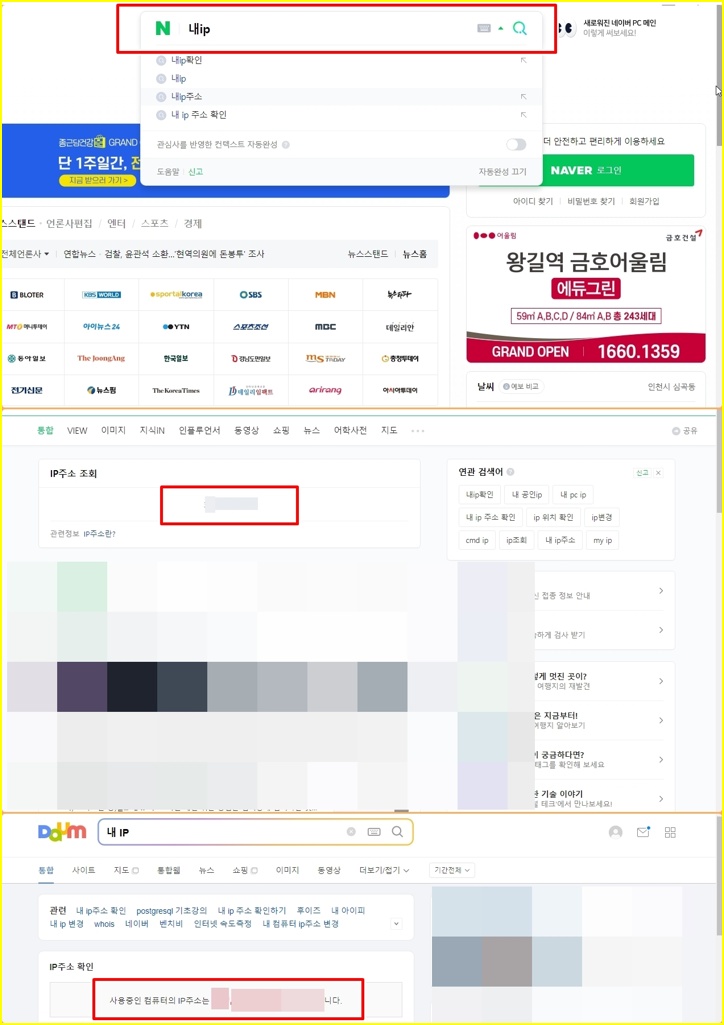This screenshot has height=1025, width=724.
Task: Click 신고 in the autocomplete footer
Action: pyautogui.click(x=195, y=172)
